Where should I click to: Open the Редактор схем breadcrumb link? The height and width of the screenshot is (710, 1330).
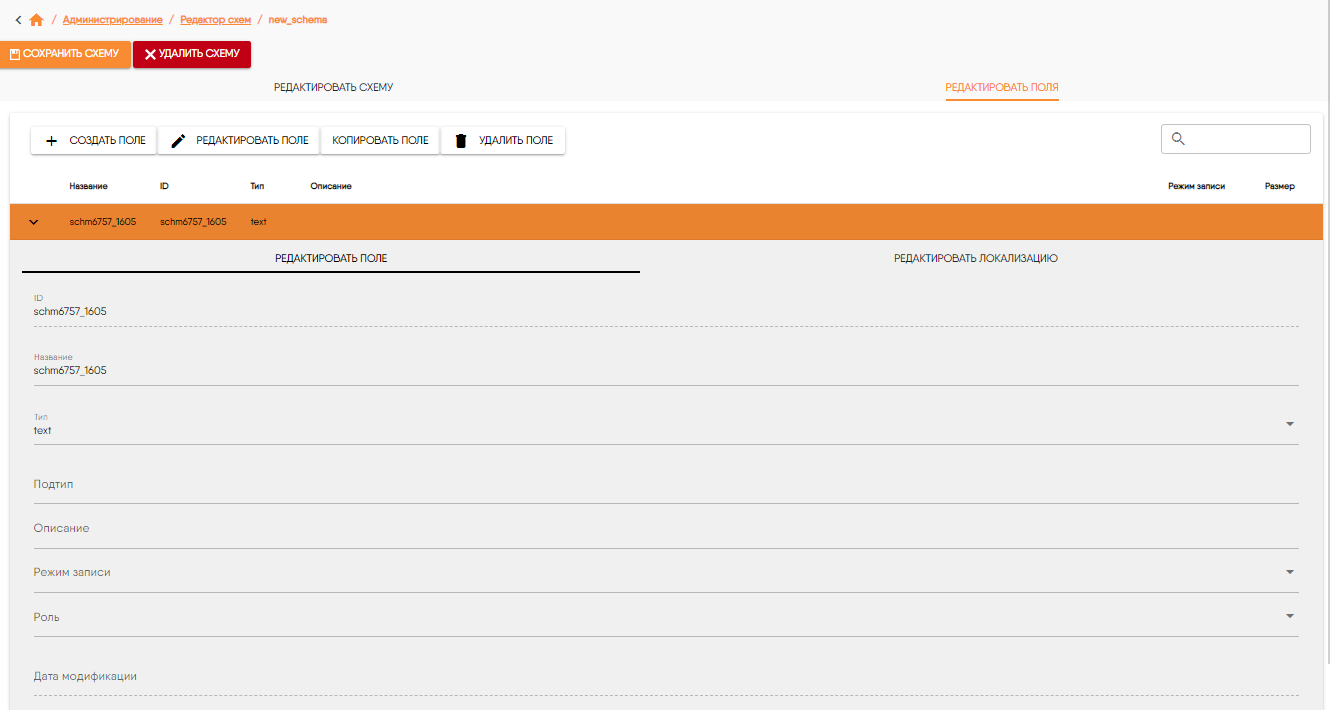tap(215, 20)
